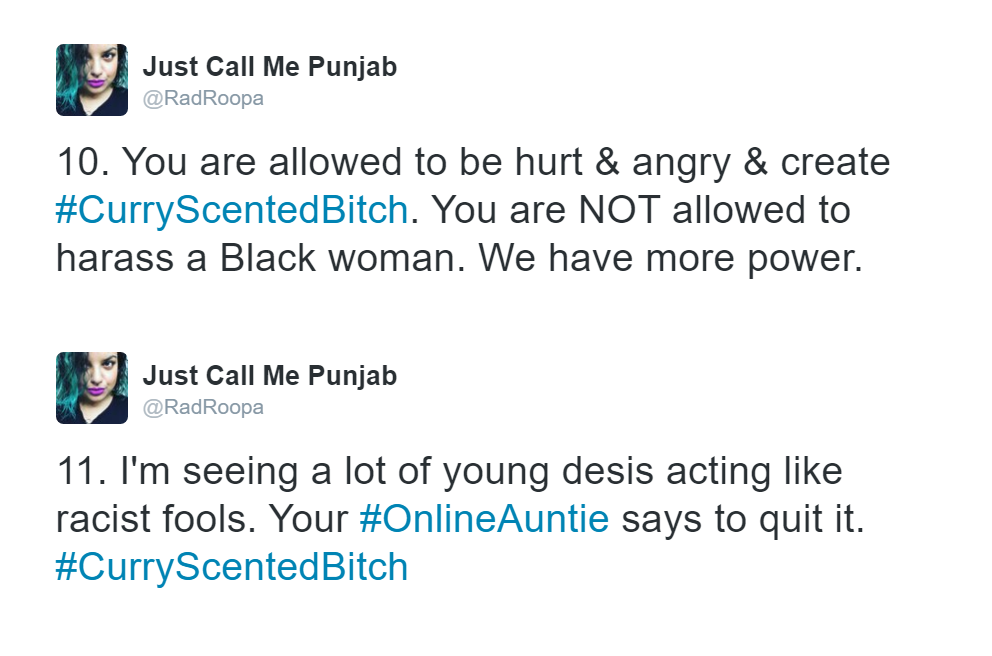Click 'says to quit it.' text

tap(743, 519)
